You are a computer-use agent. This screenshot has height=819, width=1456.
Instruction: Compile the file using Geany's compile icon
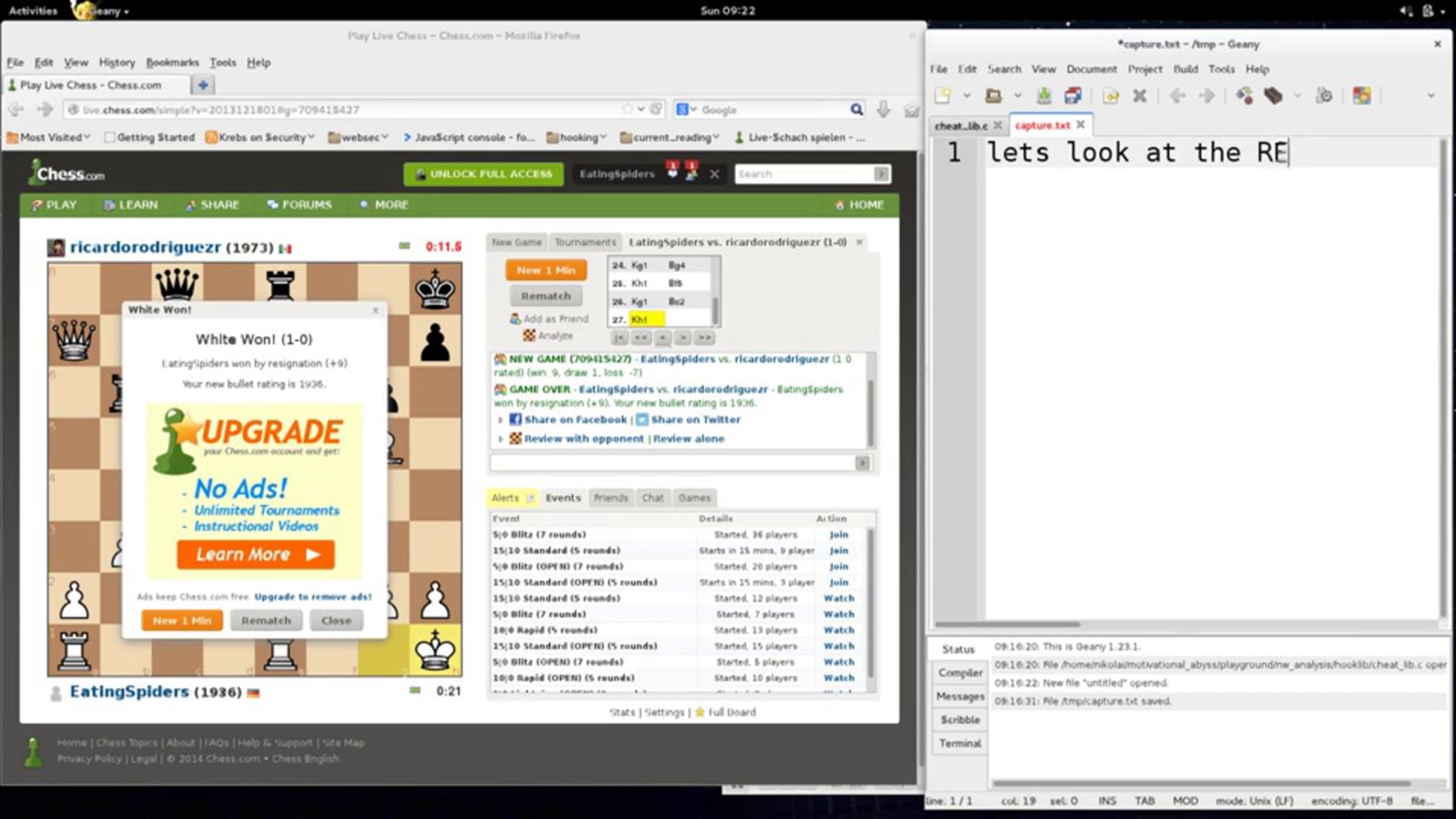pyautogui.click(x=1244, y=95)
